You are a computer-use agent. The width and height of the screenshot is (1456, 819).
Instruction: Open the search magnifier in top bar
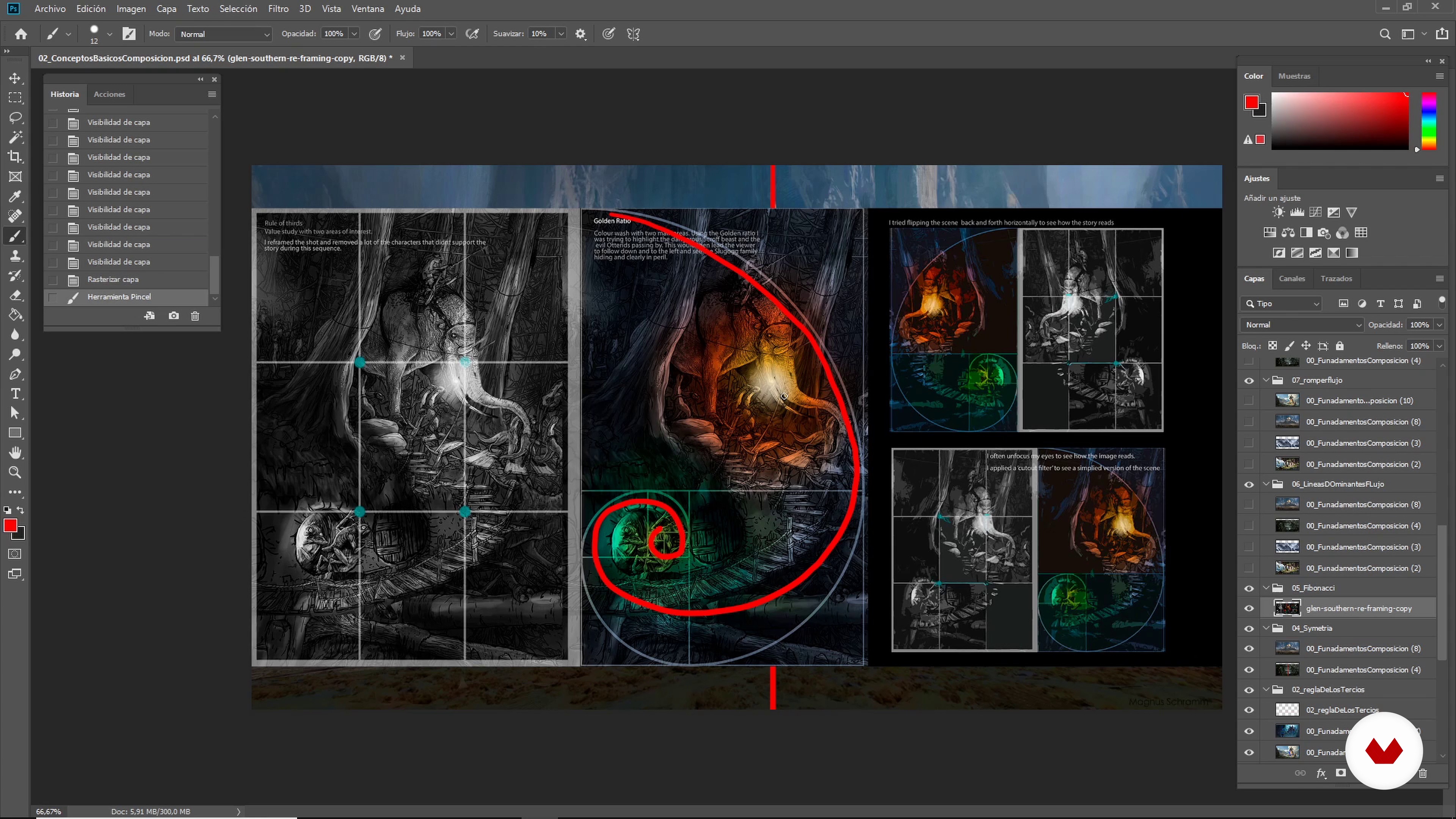click(x=1385, y=34)
